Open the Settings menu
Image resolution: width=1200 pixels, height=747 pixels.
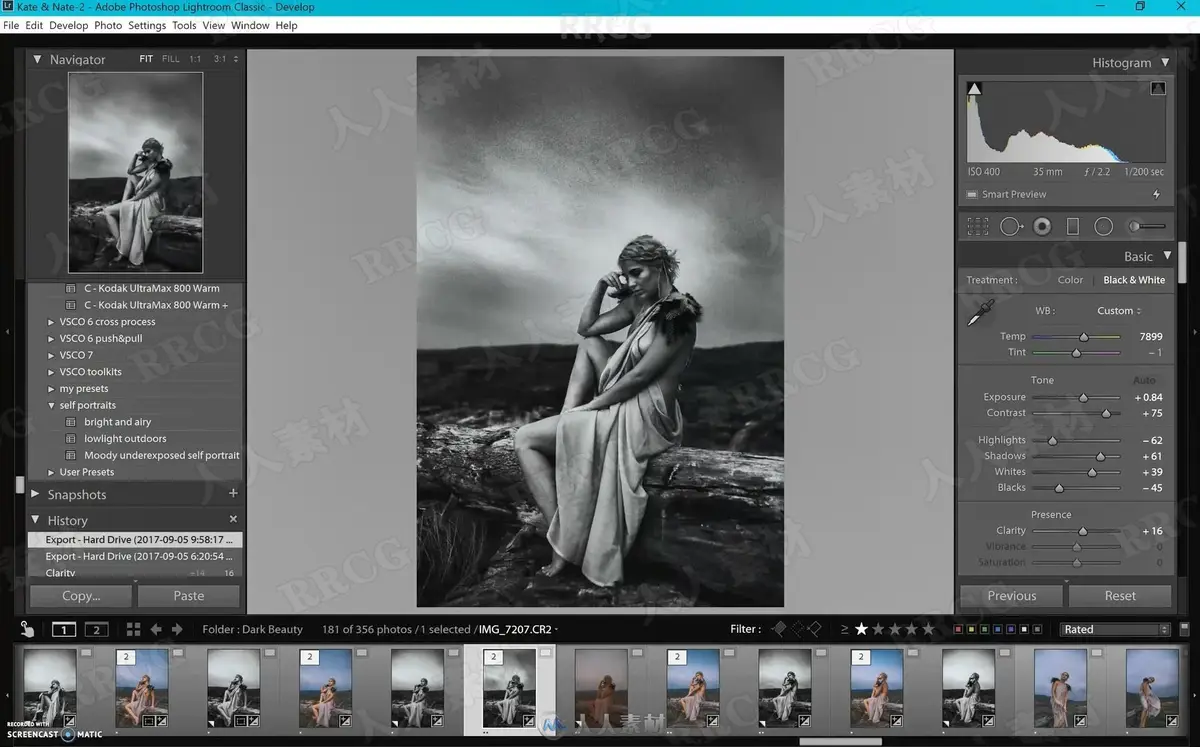147,25
